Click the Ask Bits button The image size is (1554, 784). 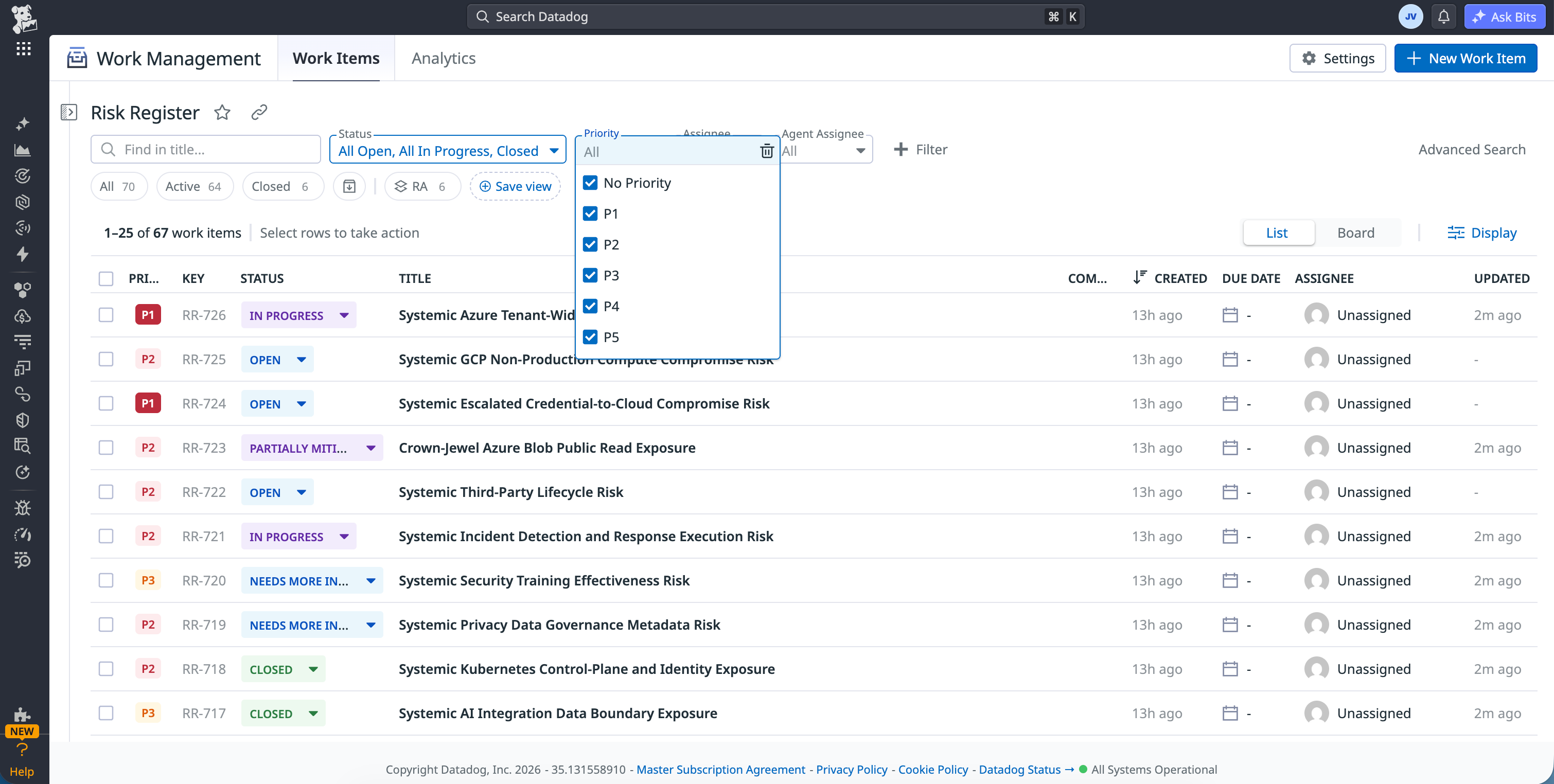click(x=1505, y=16)
